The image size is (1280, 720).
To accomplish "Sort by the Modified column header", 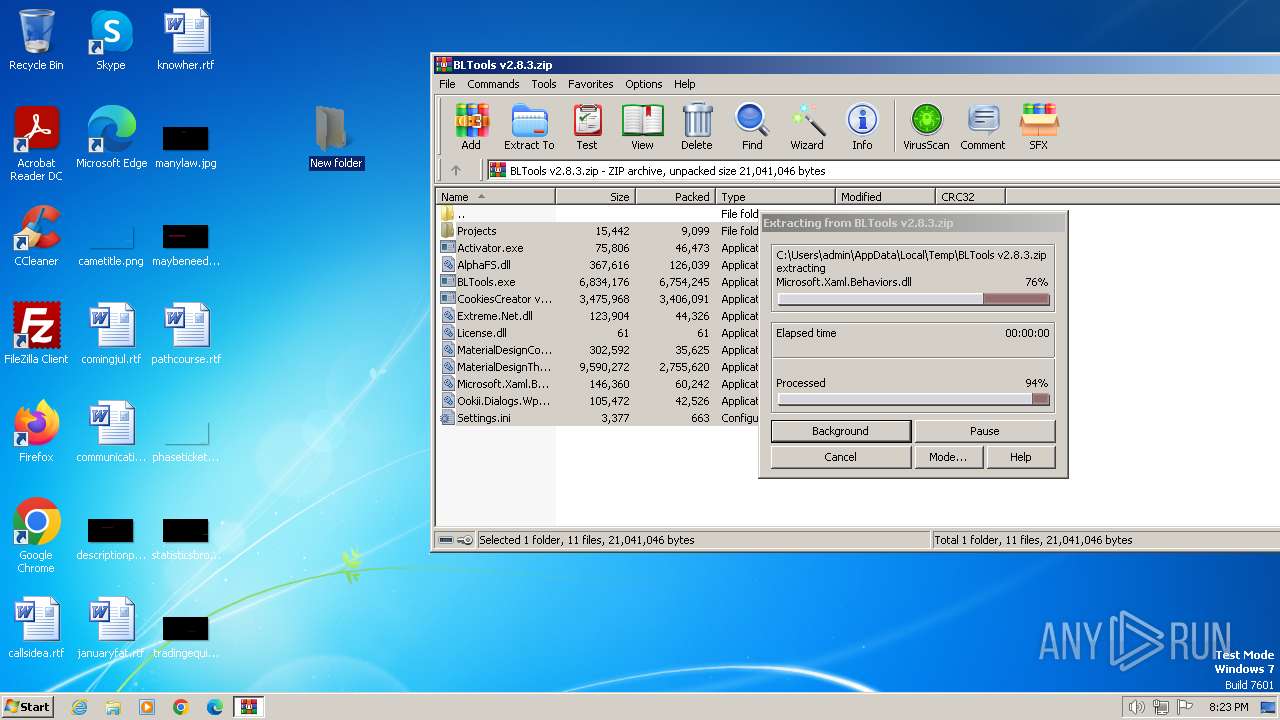I will point(886,197).
